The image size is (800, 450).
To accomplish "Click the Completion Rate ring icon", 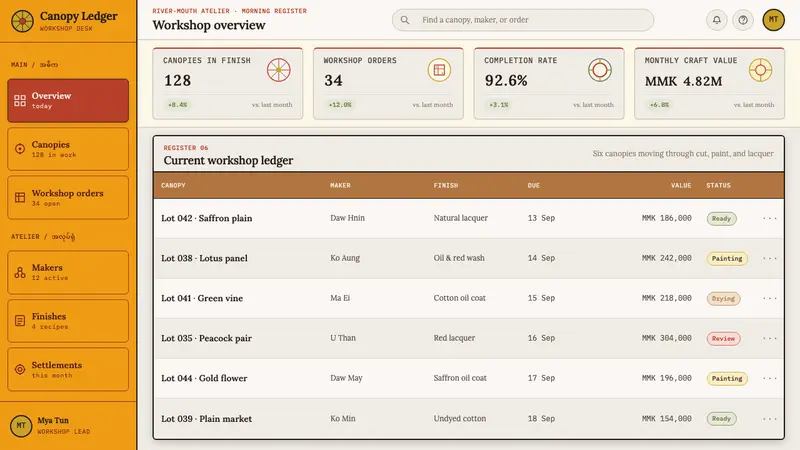I will (599, 70).
